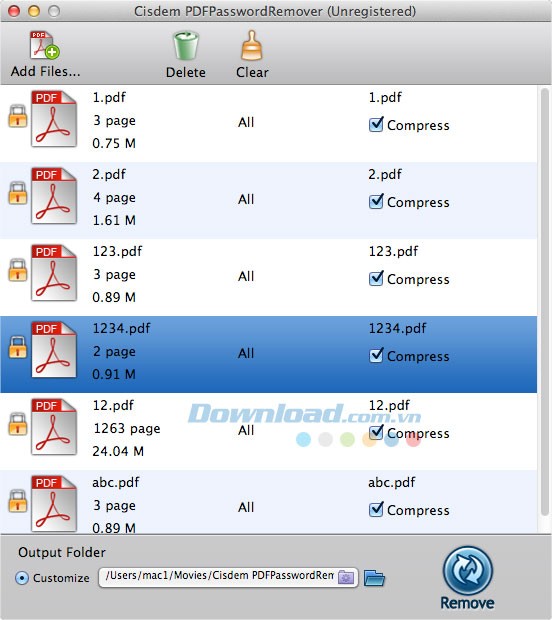This screenshot has width=552, height=620.
Task: Click the yellow minimize window button
Action: (x=34, y=11)
